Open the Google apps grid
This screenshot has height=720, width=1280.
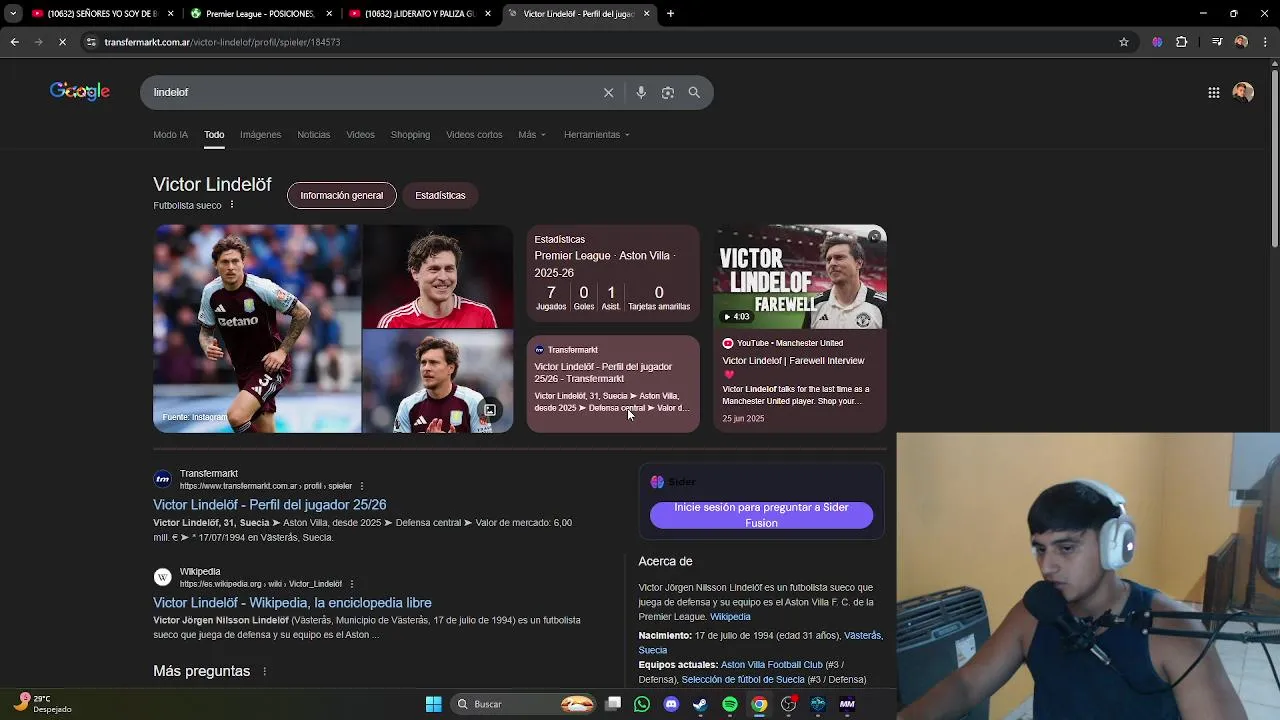click(1213, 92)
